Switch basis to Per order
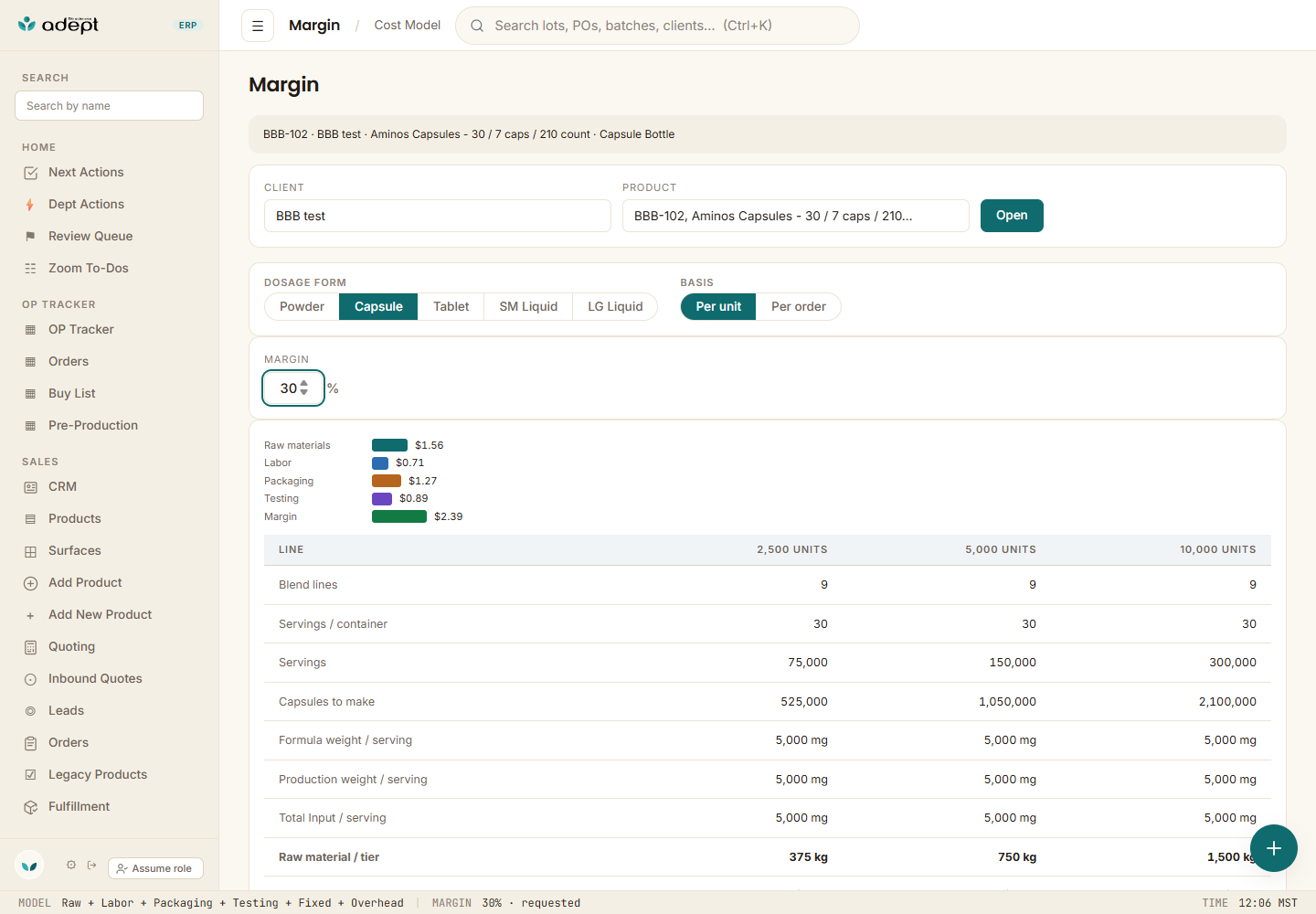 (x=798, y=307)
